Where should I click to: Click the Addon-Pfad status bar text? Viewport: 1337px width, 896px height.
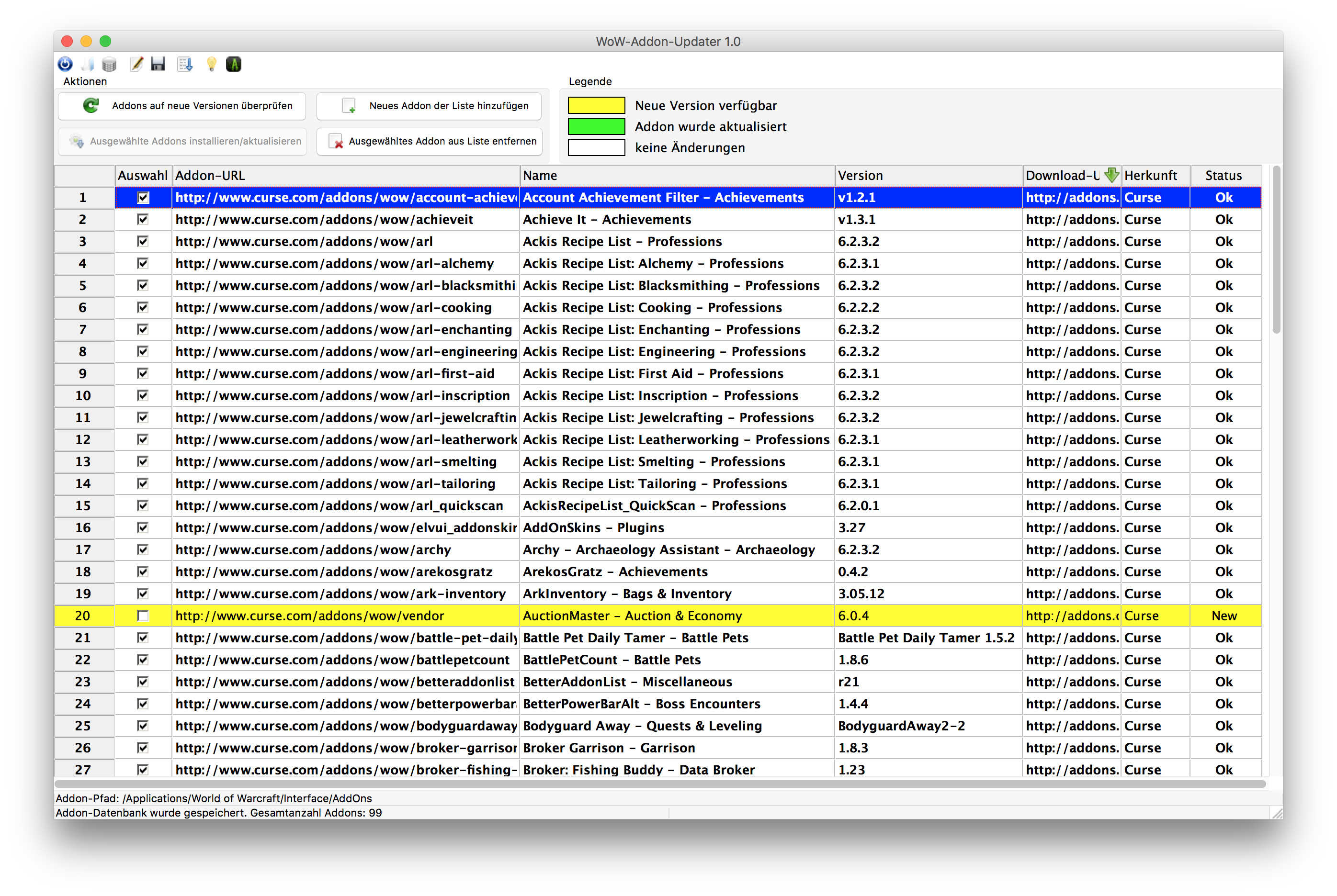click(x=214, y=798)
